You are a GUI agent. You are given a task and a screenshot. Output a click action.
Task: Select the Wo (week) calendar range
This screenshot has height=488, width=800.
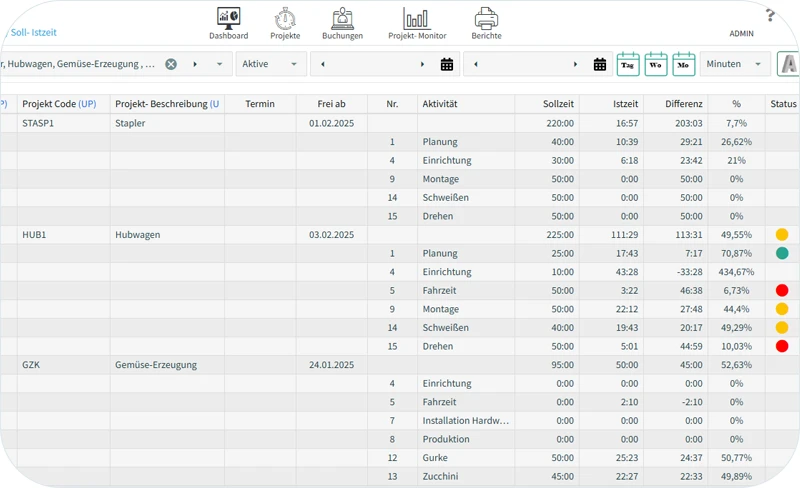point(656,64)
